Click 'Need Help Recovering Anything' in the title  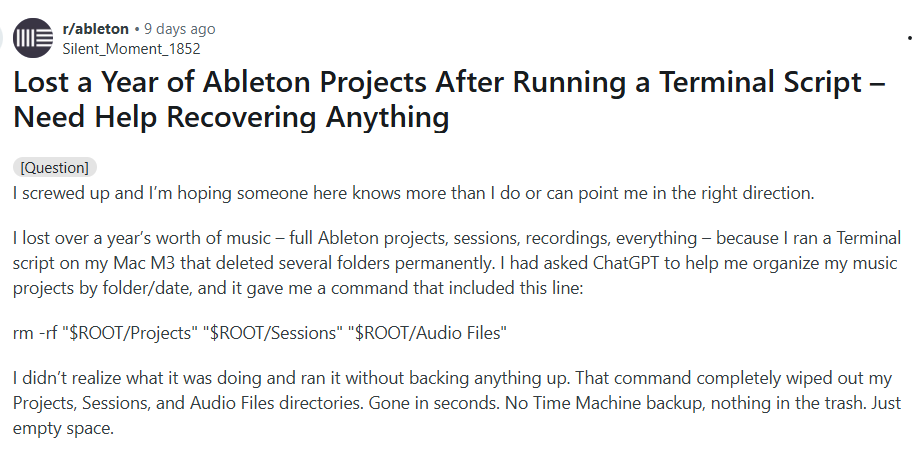click(231, 116)
